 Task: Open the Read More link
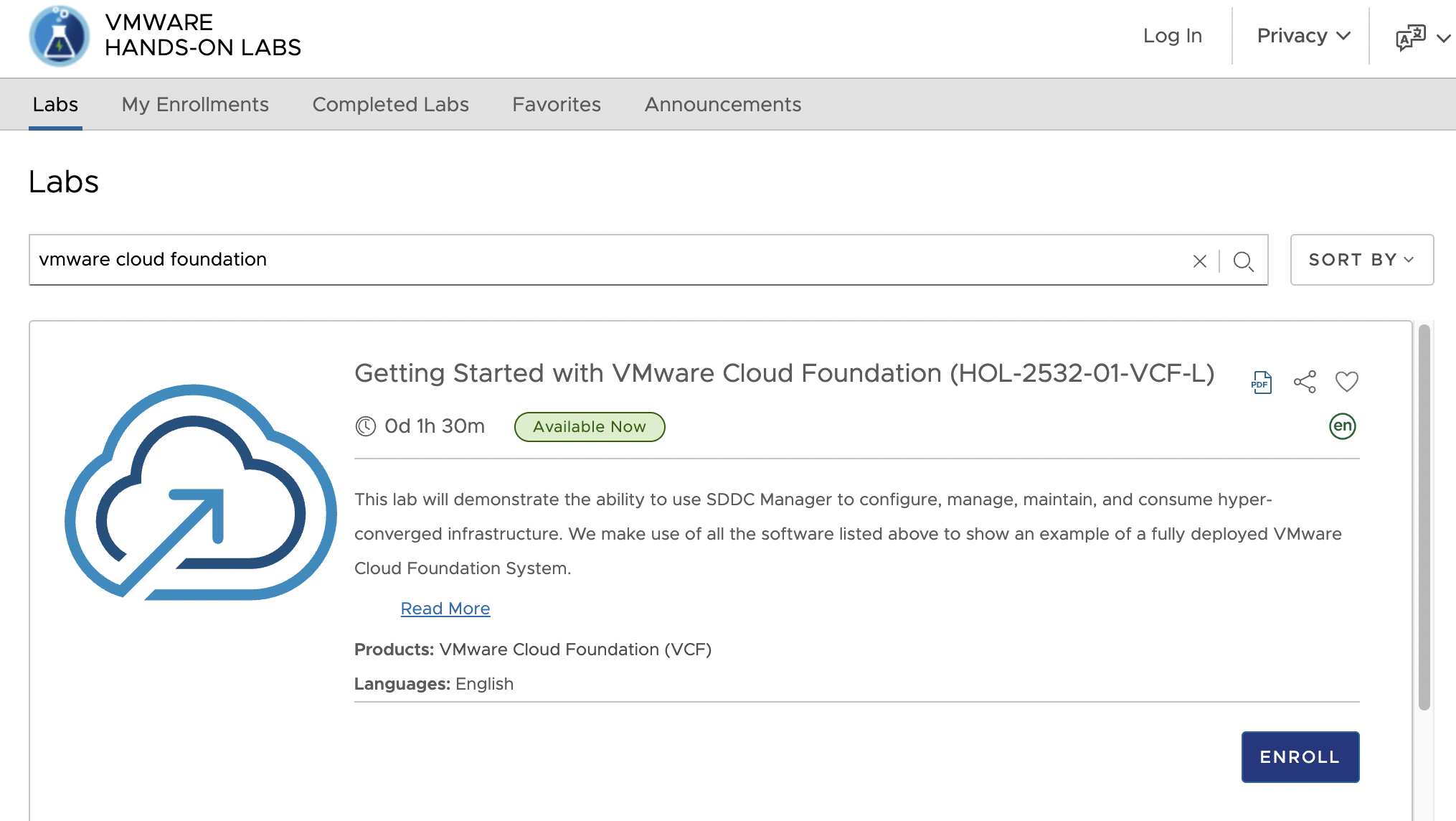(x=445, y=608)
